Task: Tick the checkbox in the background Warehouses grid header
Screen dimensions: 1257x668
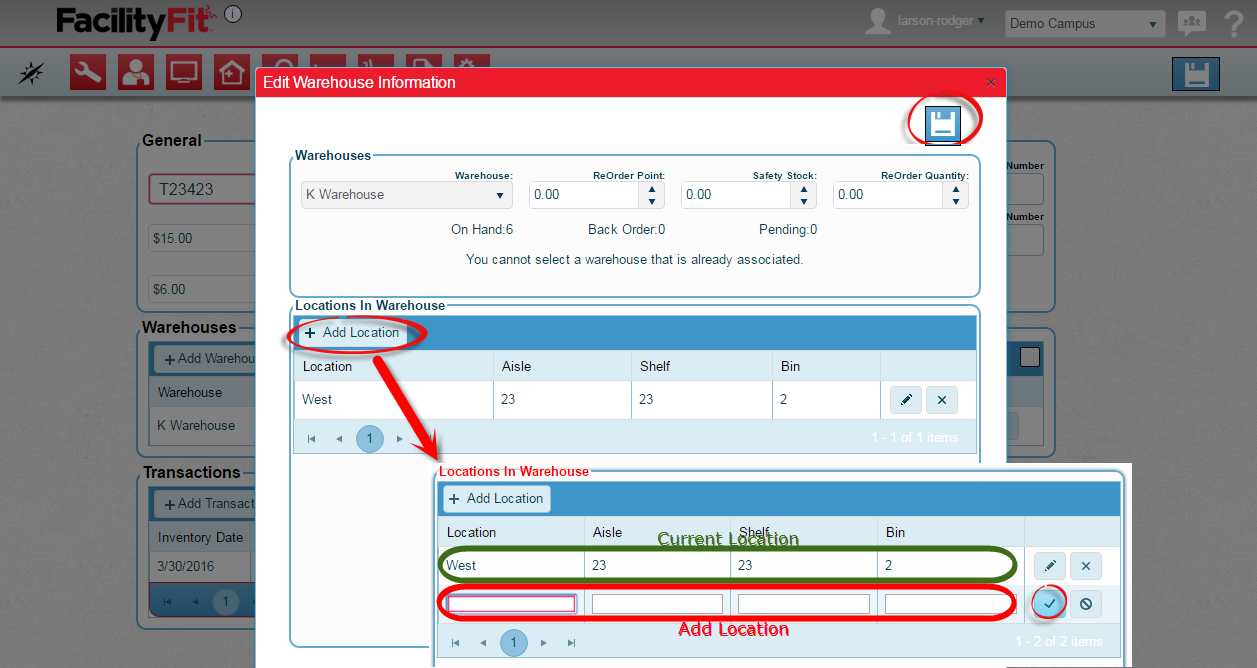Action: pyautogui.click(x=1030, y=356)
